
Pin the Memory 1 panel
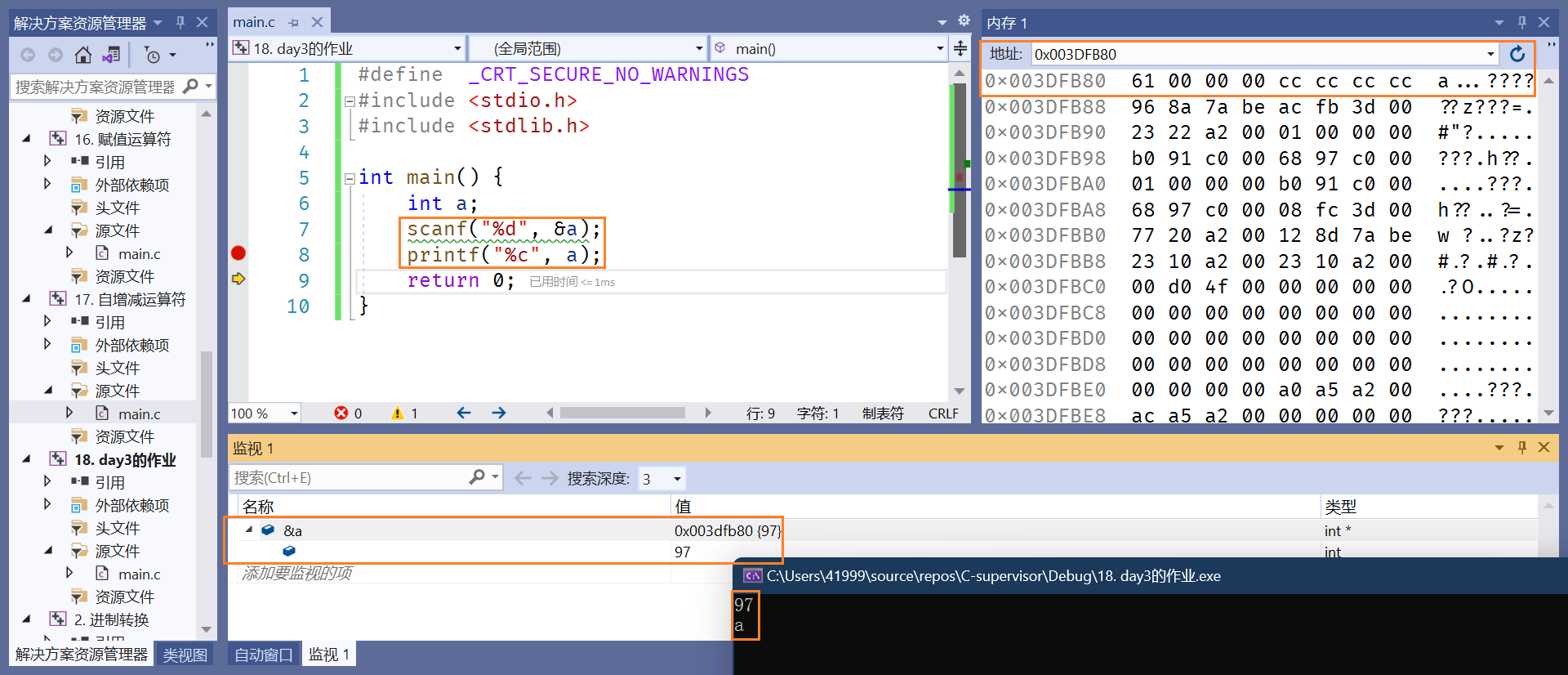click(x=1522, y=22)
